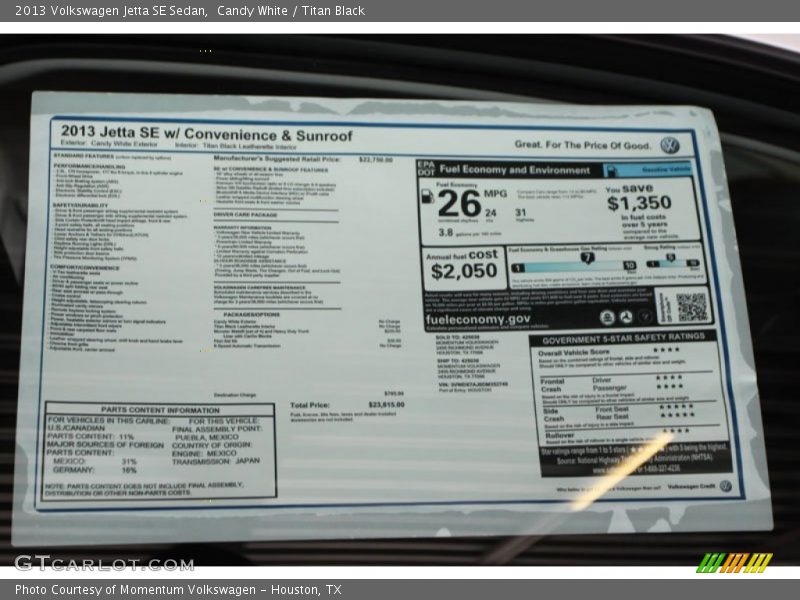Screen dimensions: 800x600
Task: Click the smog rating scale bar
Action: coord(672,263)
